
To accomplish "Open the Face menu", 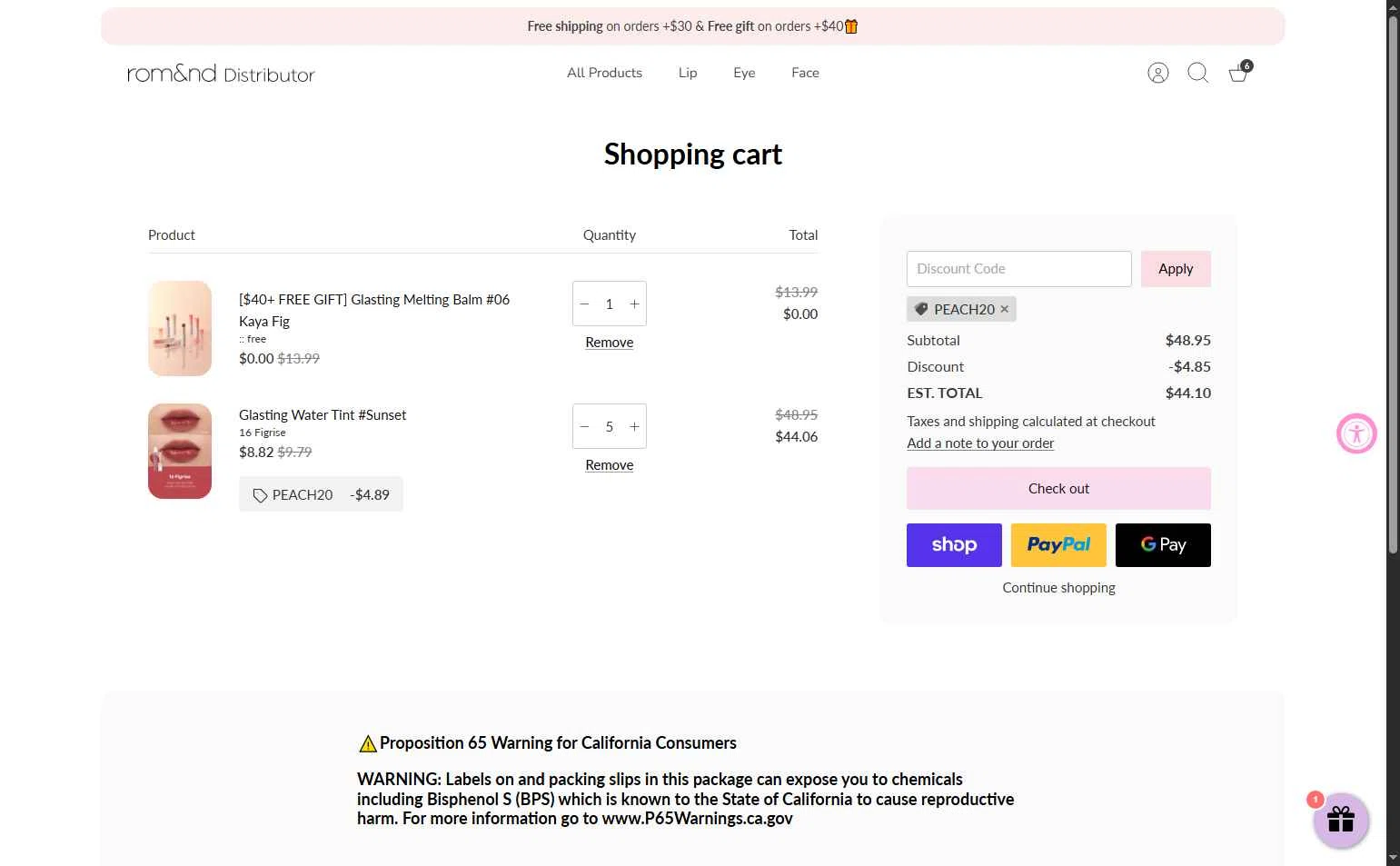I will 805,73.
